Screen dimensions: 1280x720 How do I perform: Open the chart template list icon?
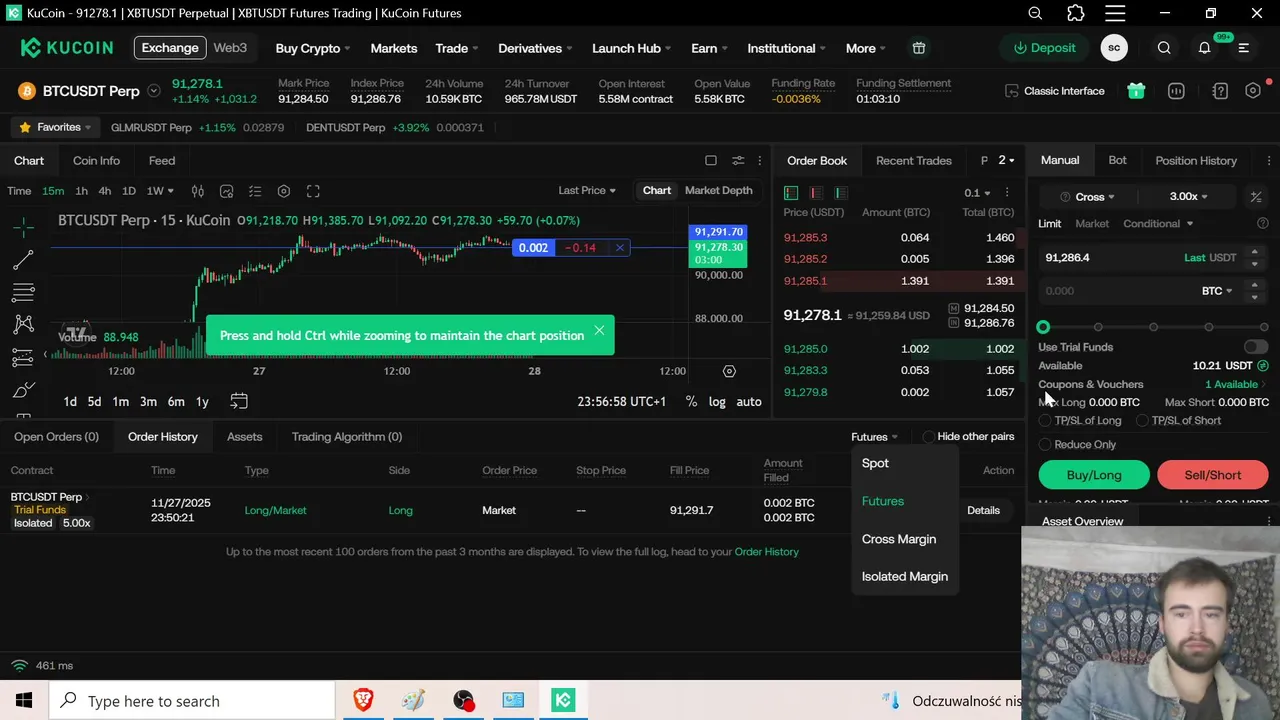point(255,191)
